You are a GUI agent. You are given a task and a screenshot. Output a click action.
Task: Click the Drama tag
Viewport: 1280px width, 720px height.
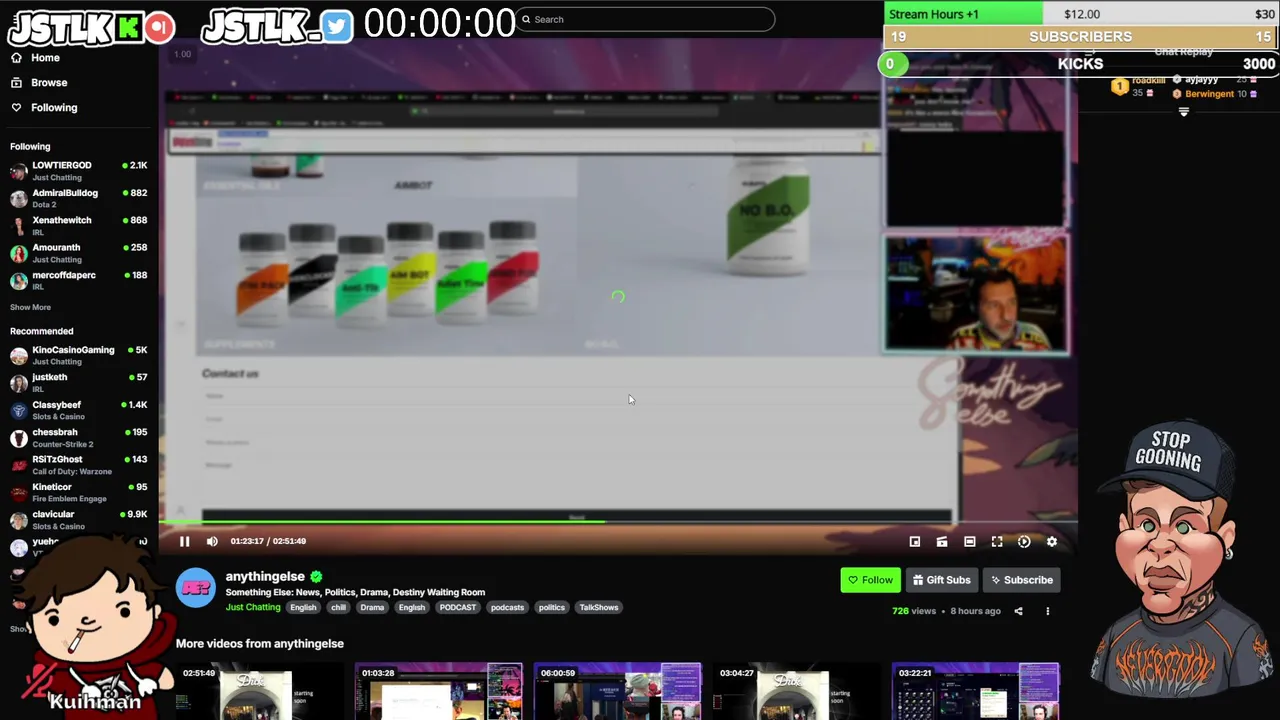tap(372, 607)
